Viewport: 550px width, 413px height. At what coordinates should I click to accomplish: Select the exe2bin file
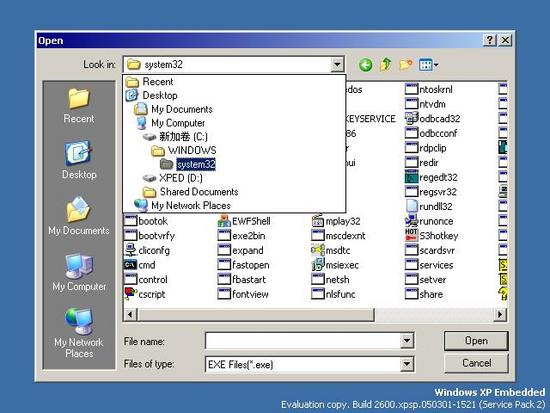(x=241, y=235)
